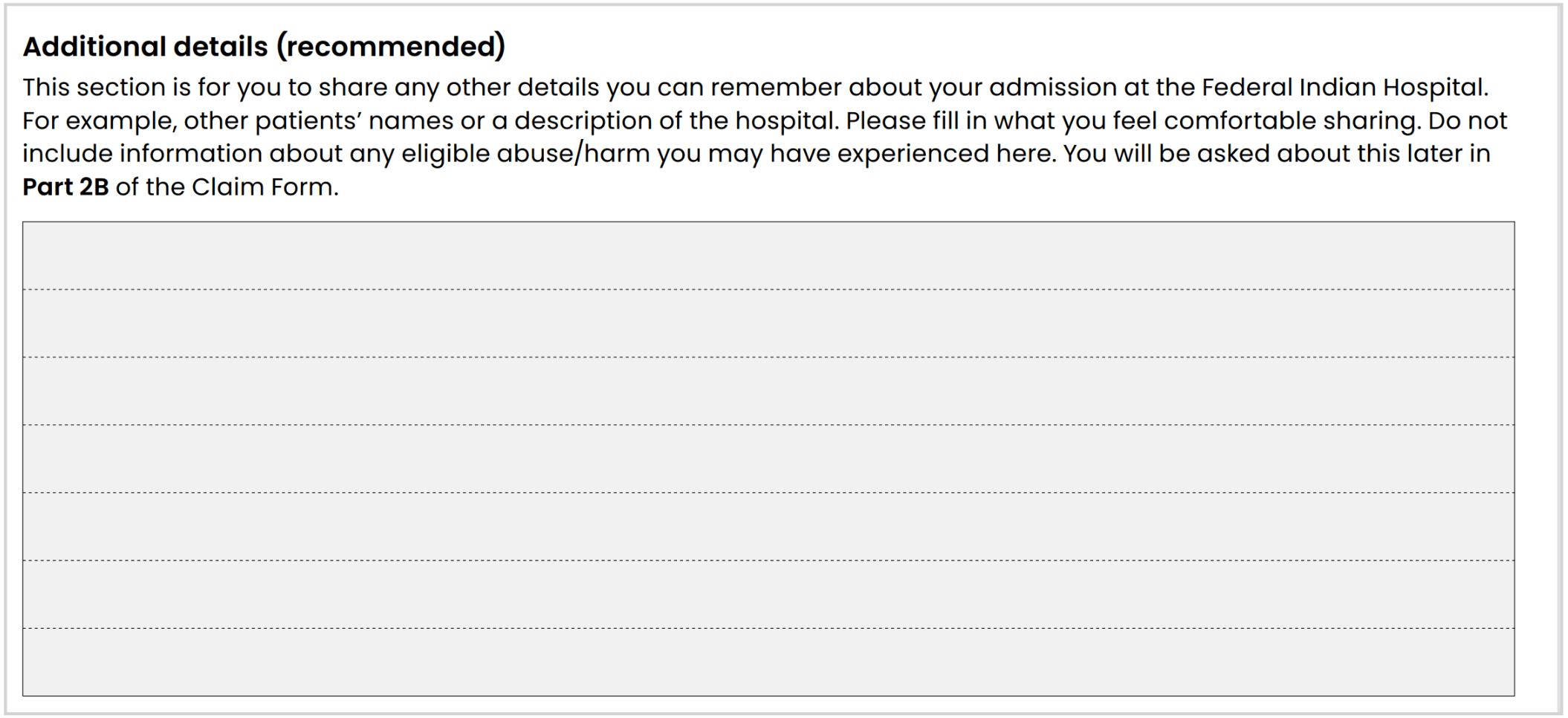The height and width of the screenshot is (718, 1568).
Task: Select the third writing line in the text area
Action: [768, 391]
